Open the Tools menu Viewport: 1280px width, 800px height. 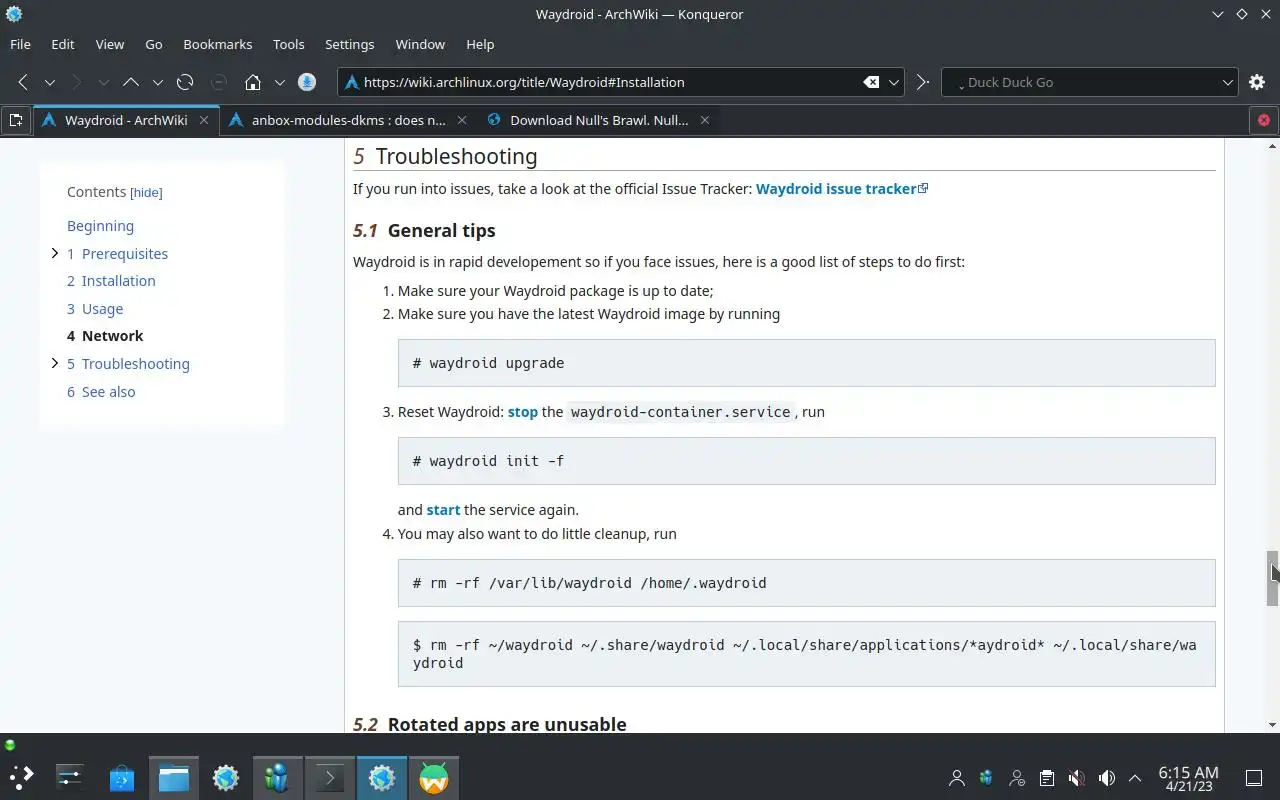point(288,44)
